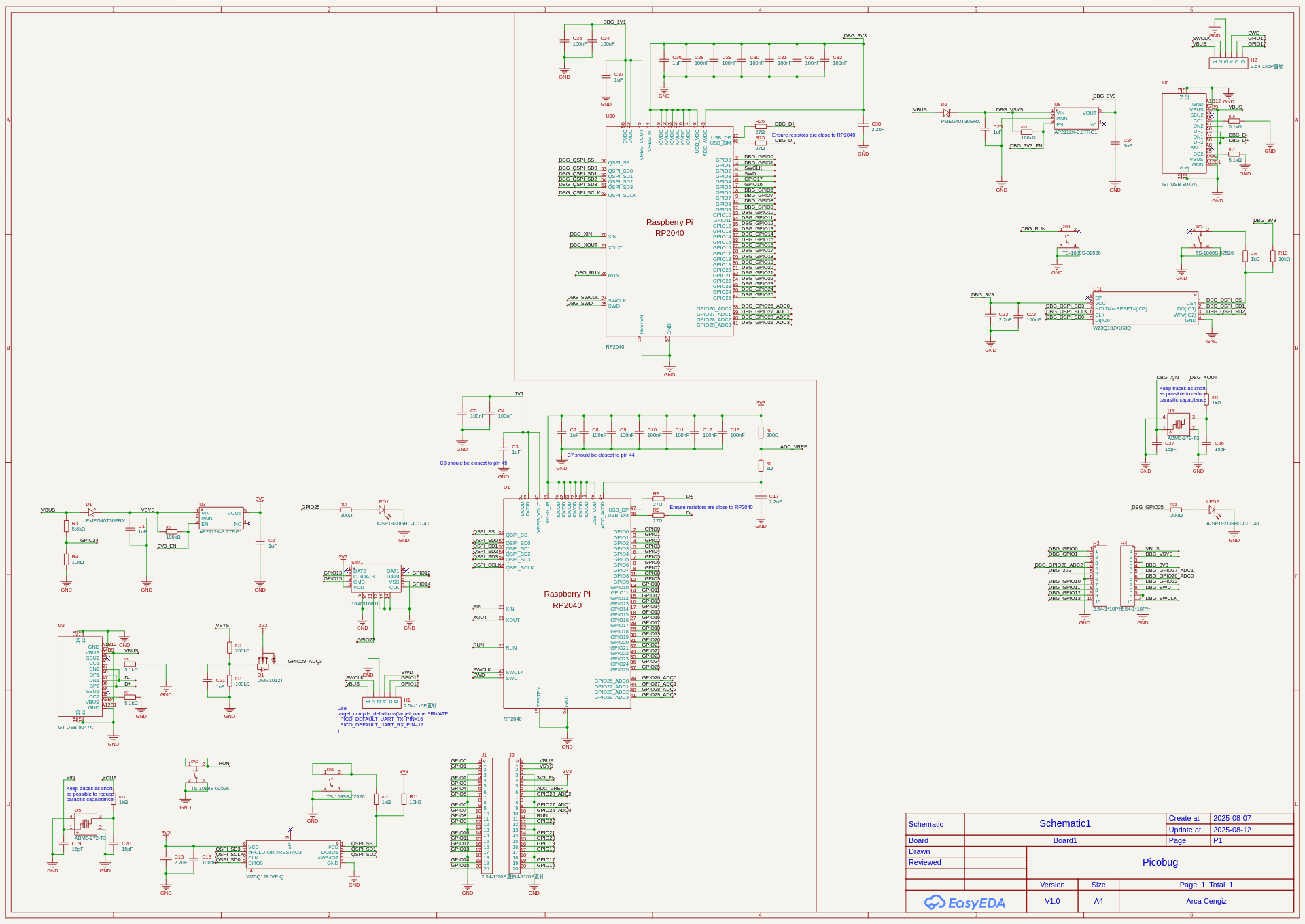Screen dimensions: 1305x924
Task: Click the "C3 should be closest to pin 45" note
Action: [473, 463]
